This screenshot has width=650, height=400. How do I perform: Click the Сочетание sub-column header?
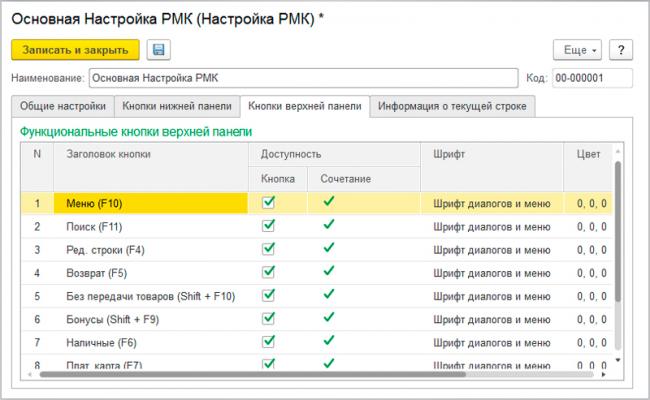tap(364, 179)
